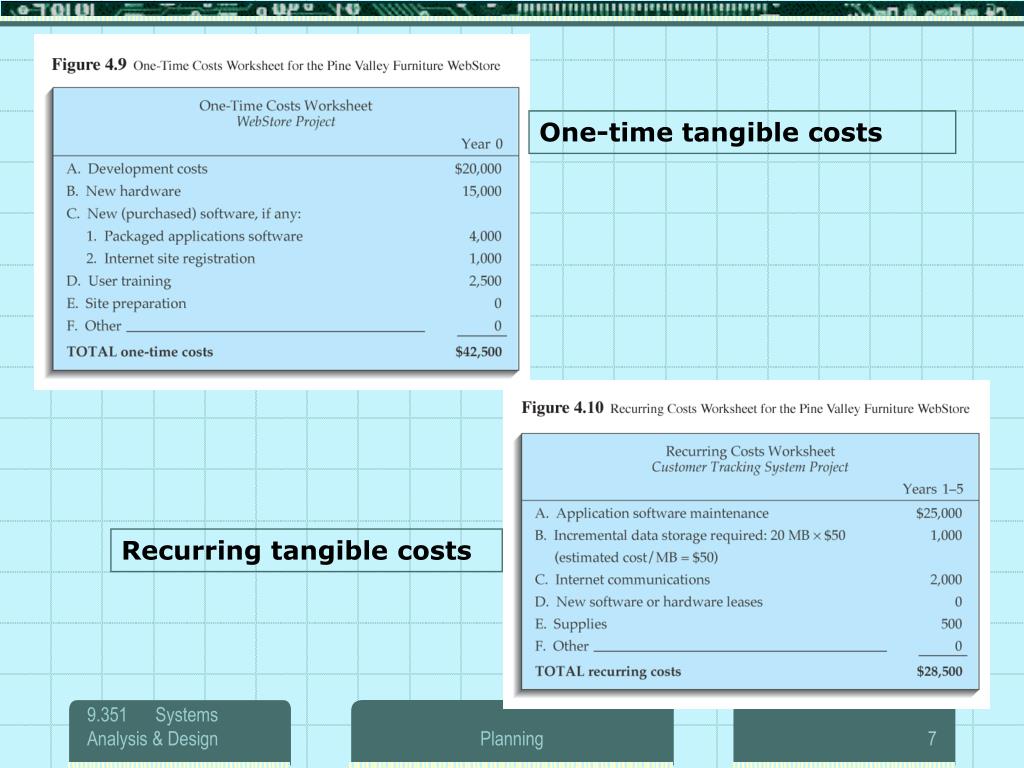The width and height of the screenshot is (1024, 768).
Task: Click "C. New (purchased) software, if any:"
Action: click(184, 214)
